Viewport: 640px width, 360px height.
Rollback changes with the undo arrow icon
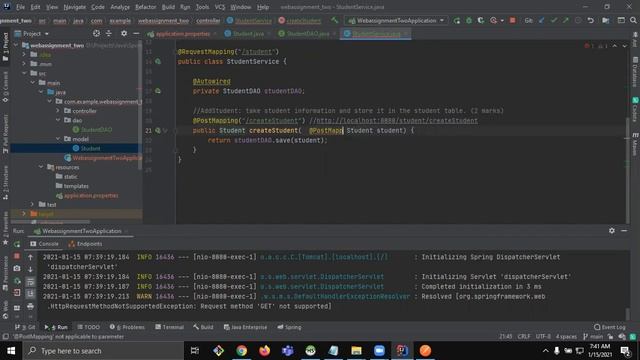coord(591,20)
